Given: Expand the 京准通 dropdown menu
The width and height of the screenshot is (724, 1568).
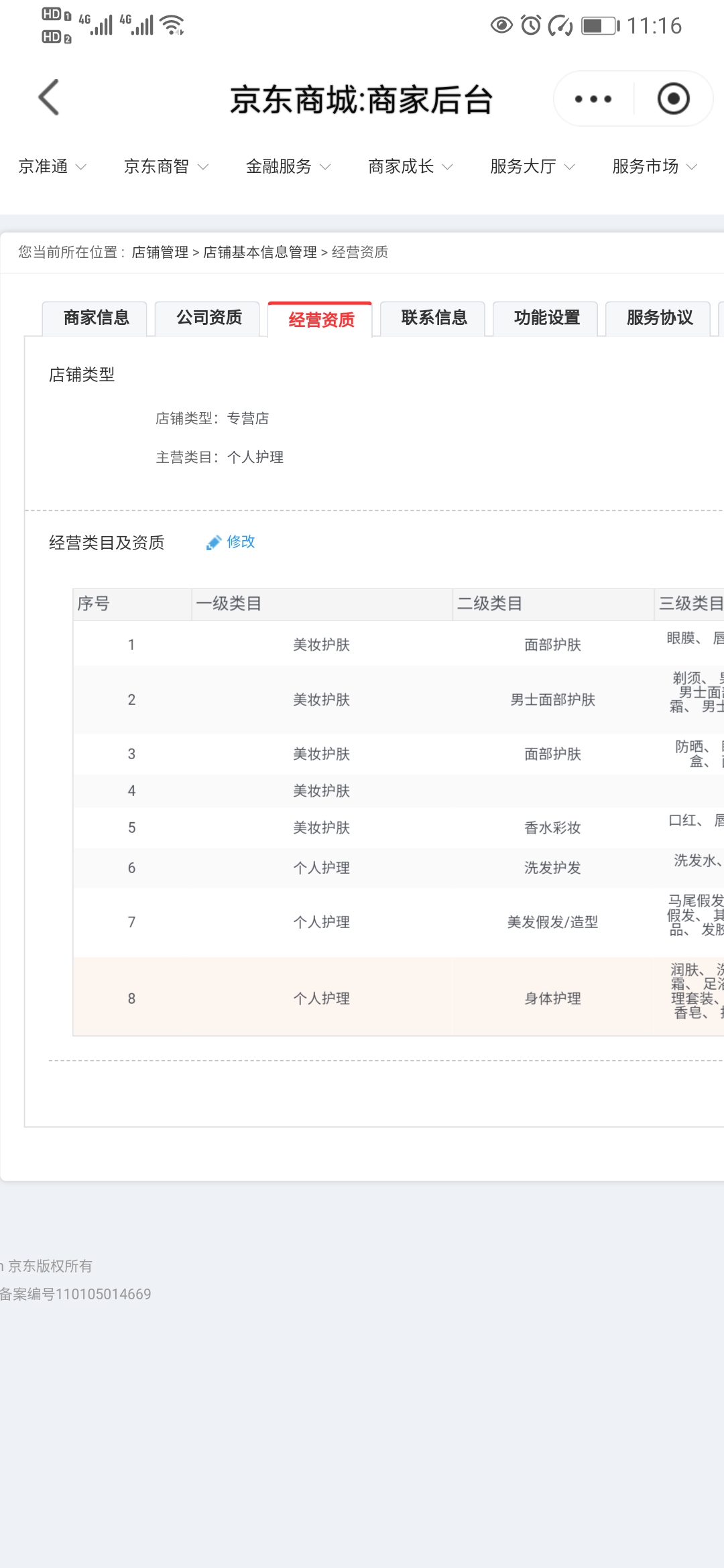Looking at the screenshot, I should [x=52, y=166].
